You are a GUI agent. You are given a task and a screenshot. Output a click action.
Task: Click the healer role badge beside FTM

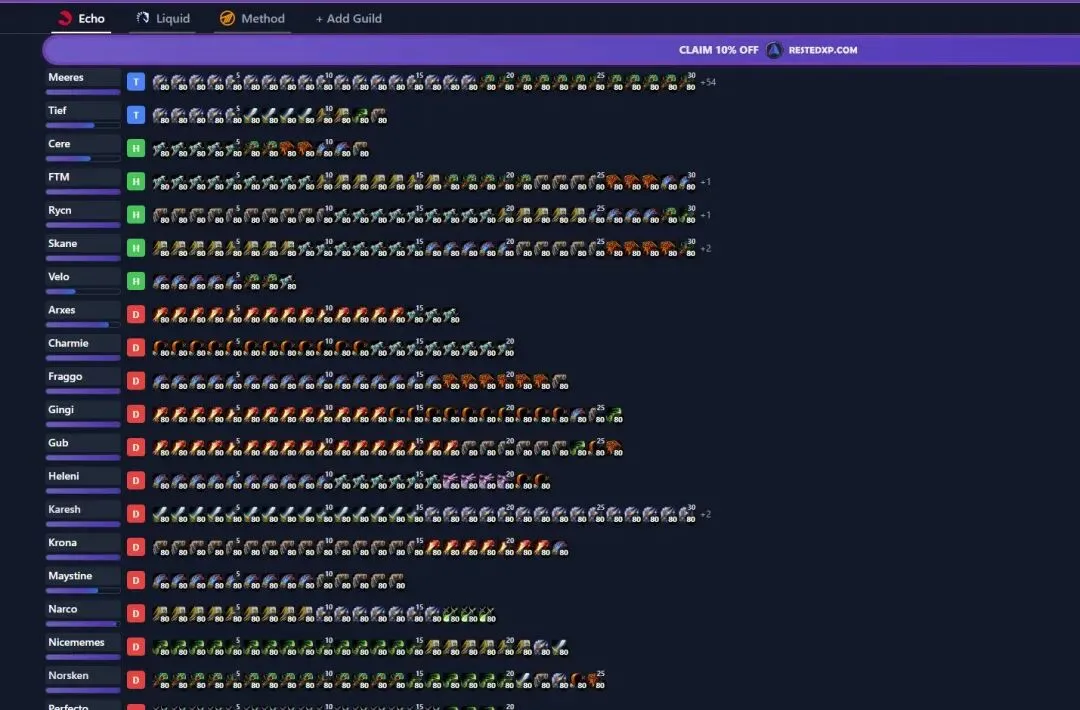(x=136, y=182)
